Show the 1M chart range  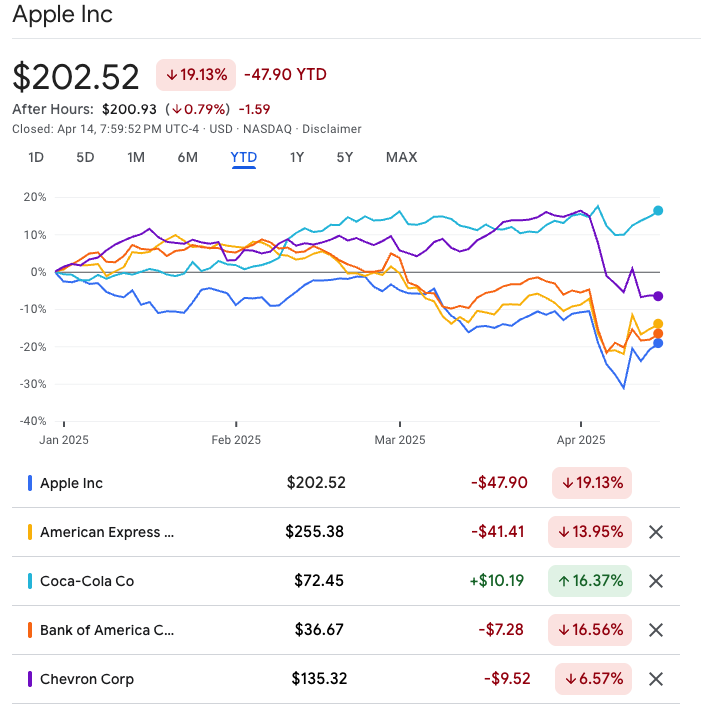[136, 157]
